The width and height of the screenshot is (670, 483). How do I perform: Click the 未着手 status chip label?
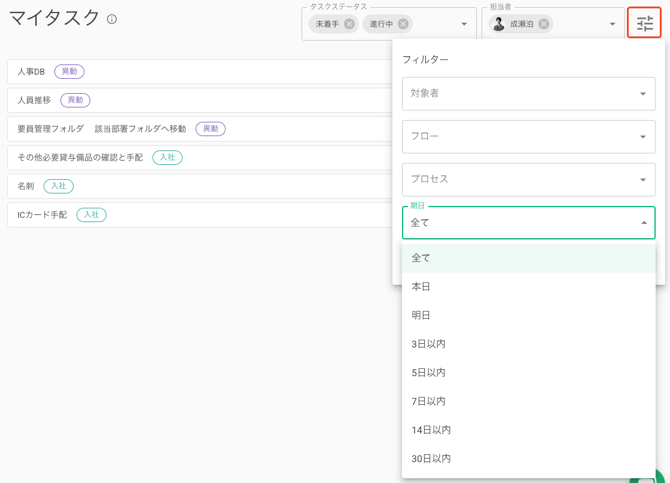coord(327,24)
